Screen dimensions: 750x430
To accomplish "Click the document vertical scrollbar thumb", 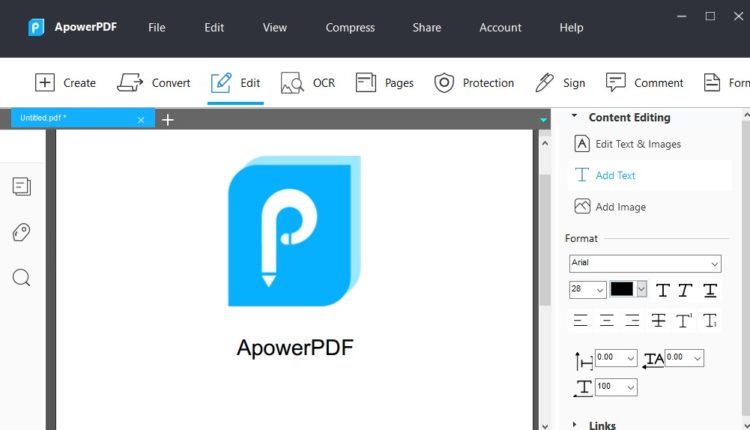I will point(545,240).
